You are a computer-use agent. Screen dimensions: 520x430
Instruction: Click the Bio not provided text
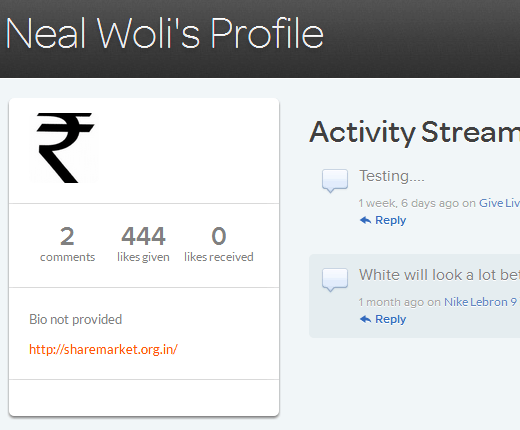pyautogui.click(x=76, y=319)
